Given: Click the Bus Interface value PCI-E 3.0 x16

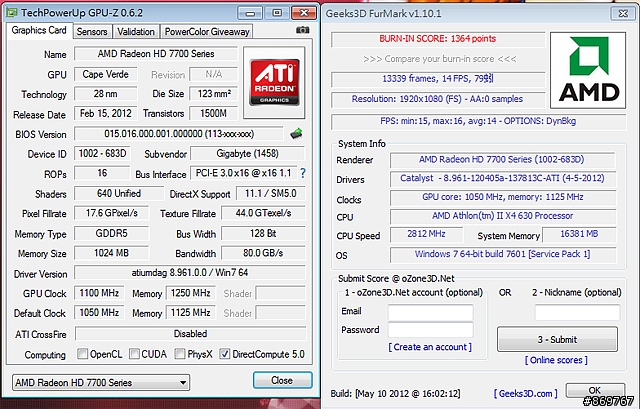Looking at the screenshot, I should click(x=243, y=173).
